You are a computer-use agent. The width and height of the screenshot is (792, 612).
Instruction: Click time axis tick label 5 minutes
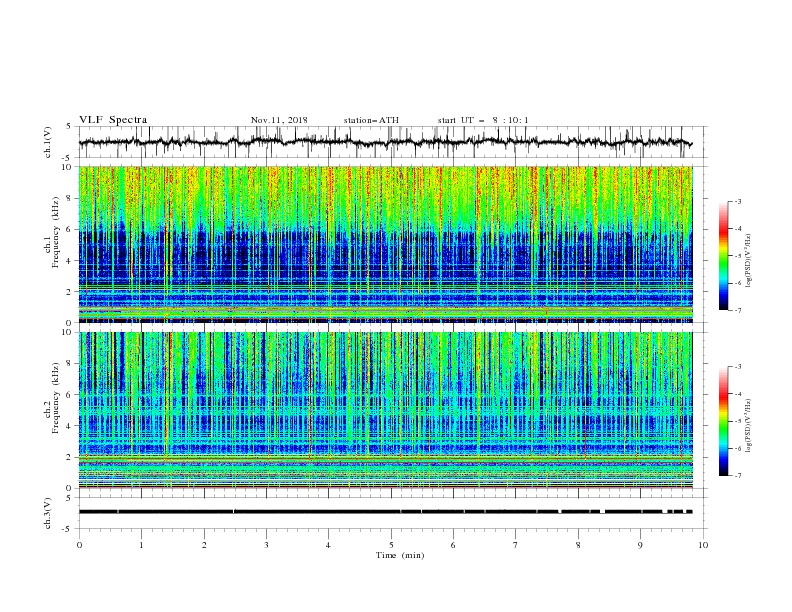pos(391,545)
